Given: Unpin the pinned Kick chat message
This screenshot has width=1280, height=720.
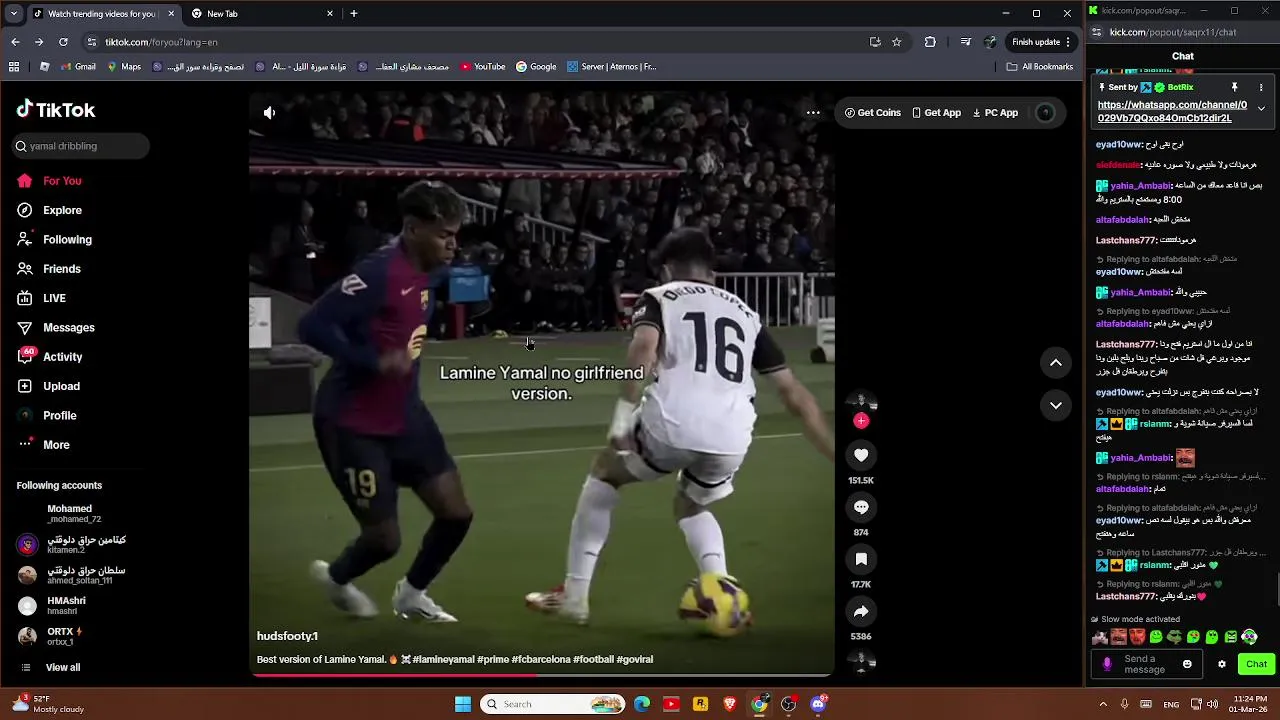Looking at the screenshot, I should pyautogui.click(x=1234, y=88).
